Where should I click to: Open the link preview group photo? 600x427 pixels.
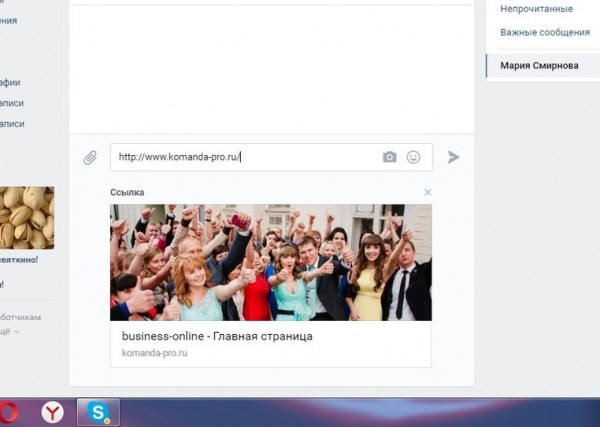pos(271,262)
